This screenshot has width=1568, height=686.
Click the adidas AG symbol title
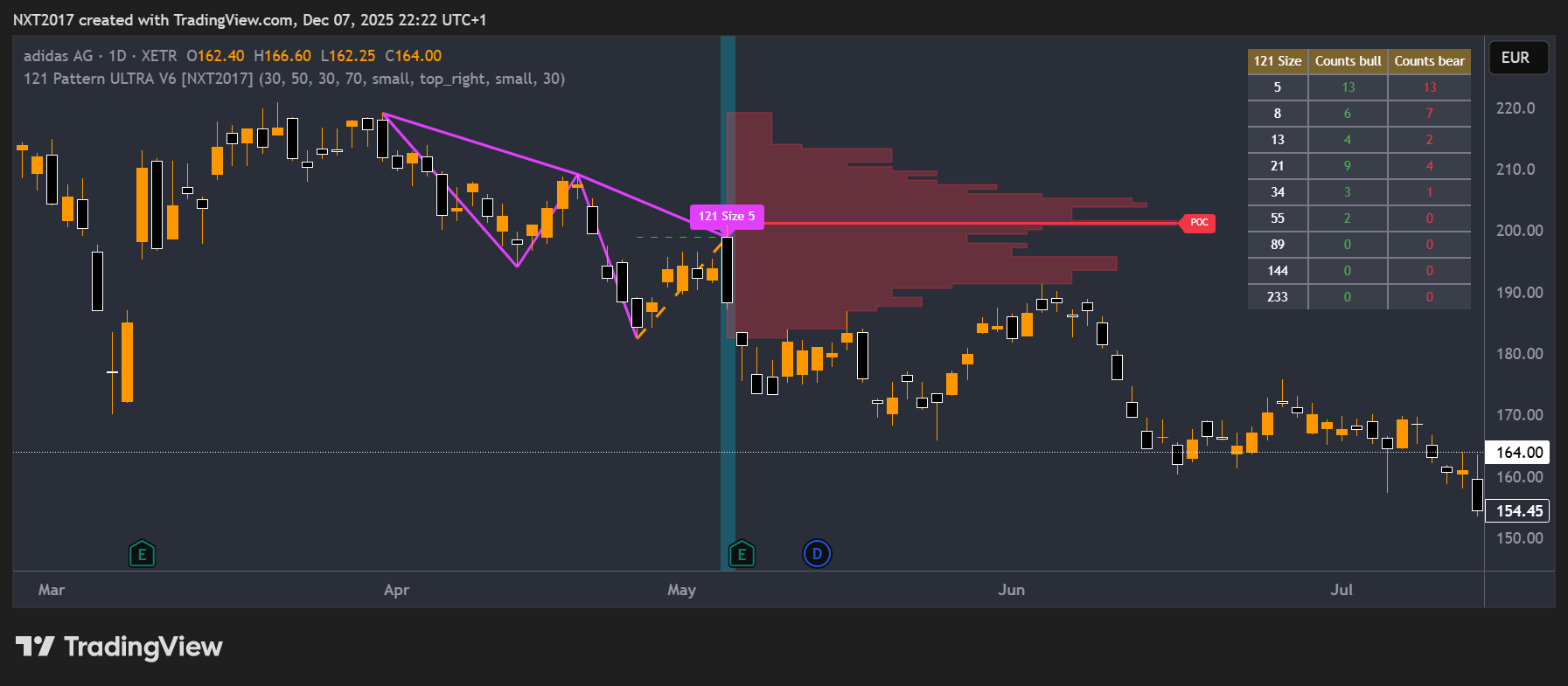pyautogui.click(x=58, y=56)
